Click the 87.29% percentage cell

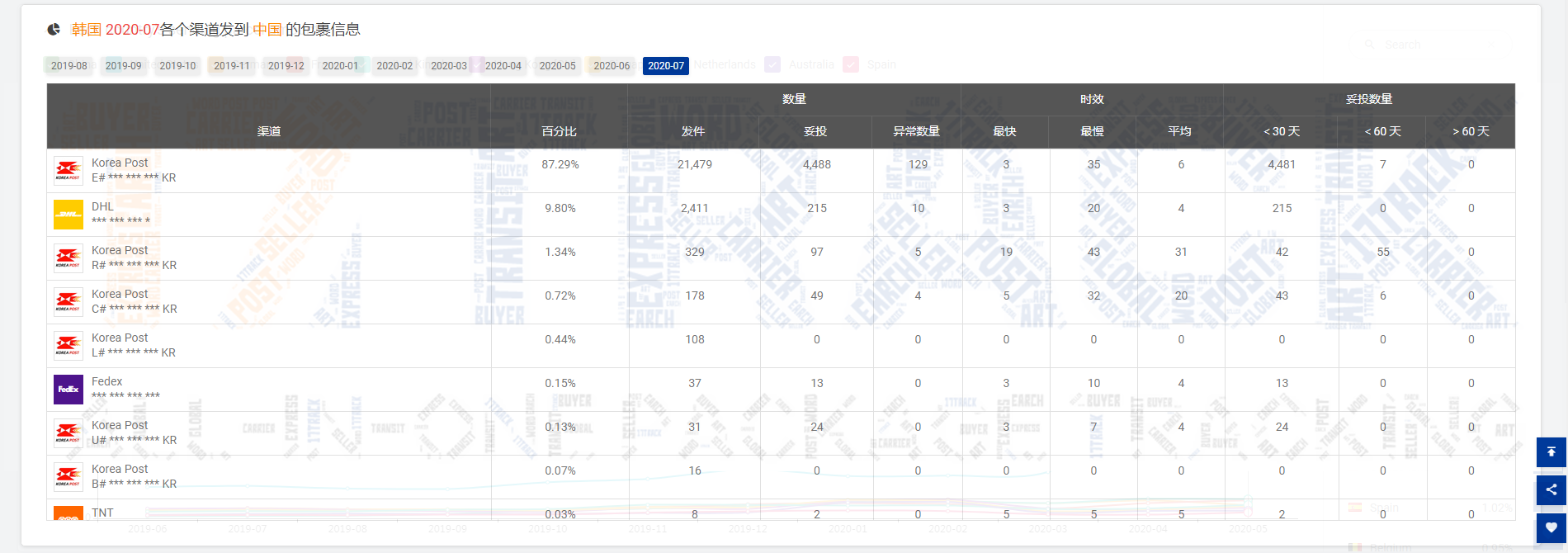click(x=560, y=164)
